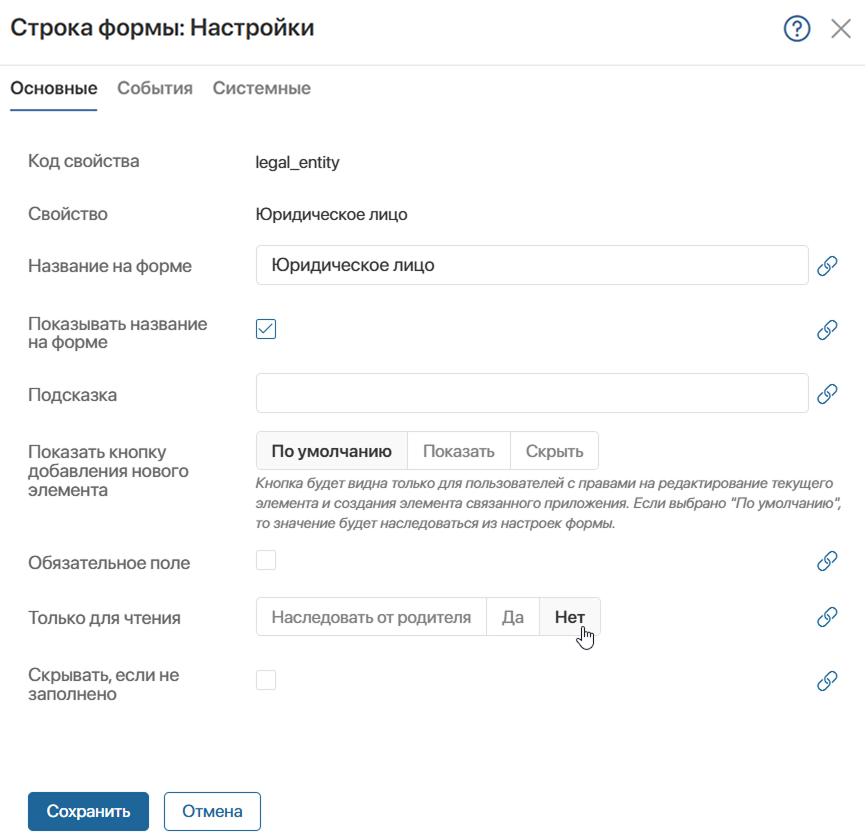Select По умолчанию for add button option

(x=332, y=451)
